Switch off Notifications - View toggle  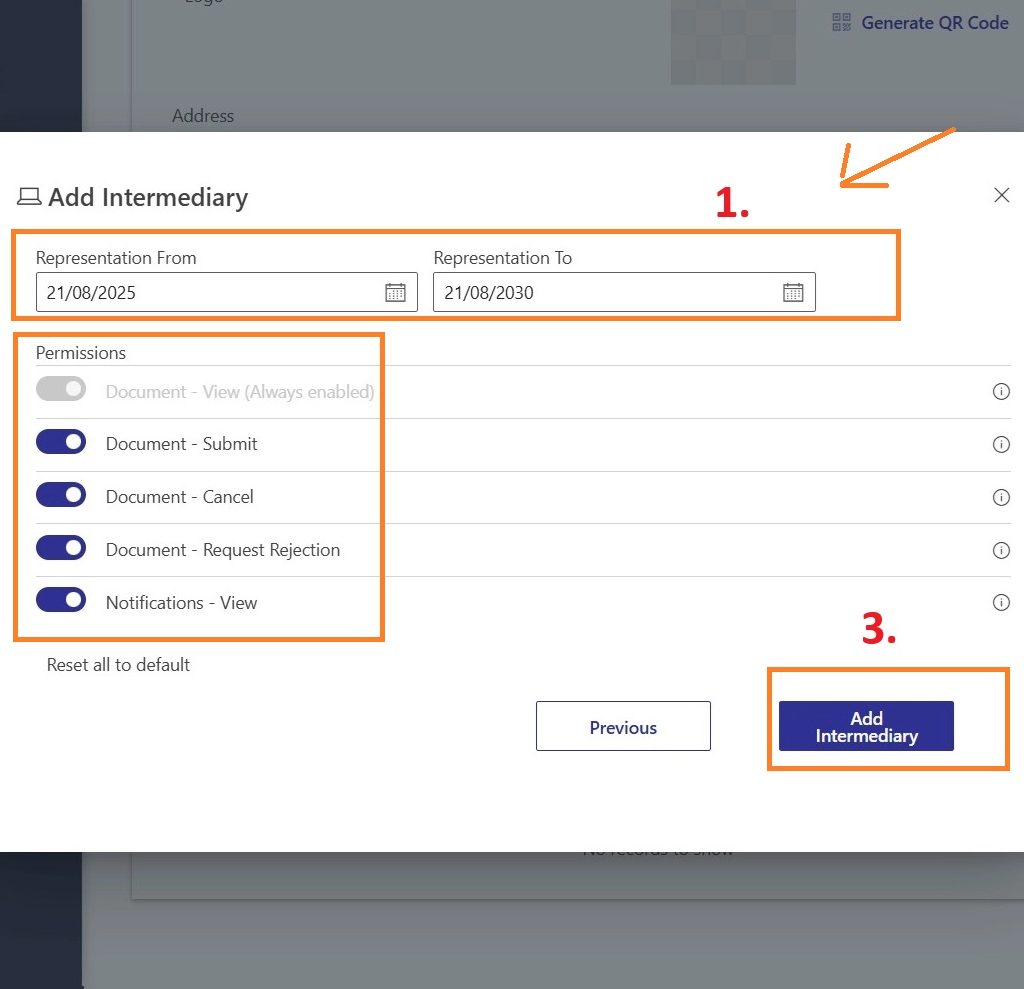click(61, 602)
